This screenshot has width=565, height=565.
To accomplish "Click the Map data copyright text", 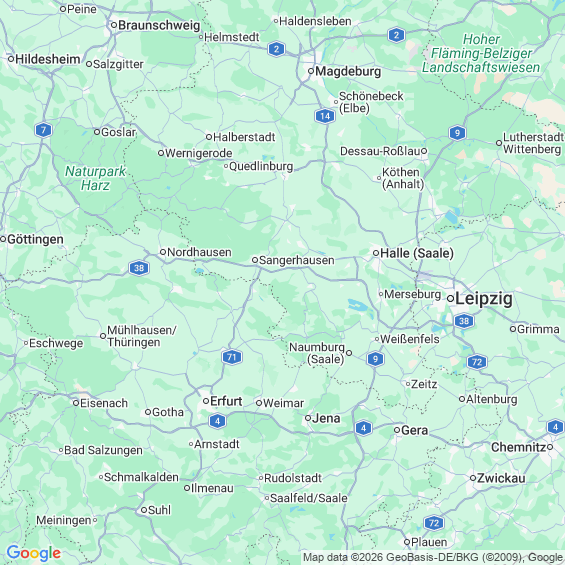I will click(x=432, y=557).
